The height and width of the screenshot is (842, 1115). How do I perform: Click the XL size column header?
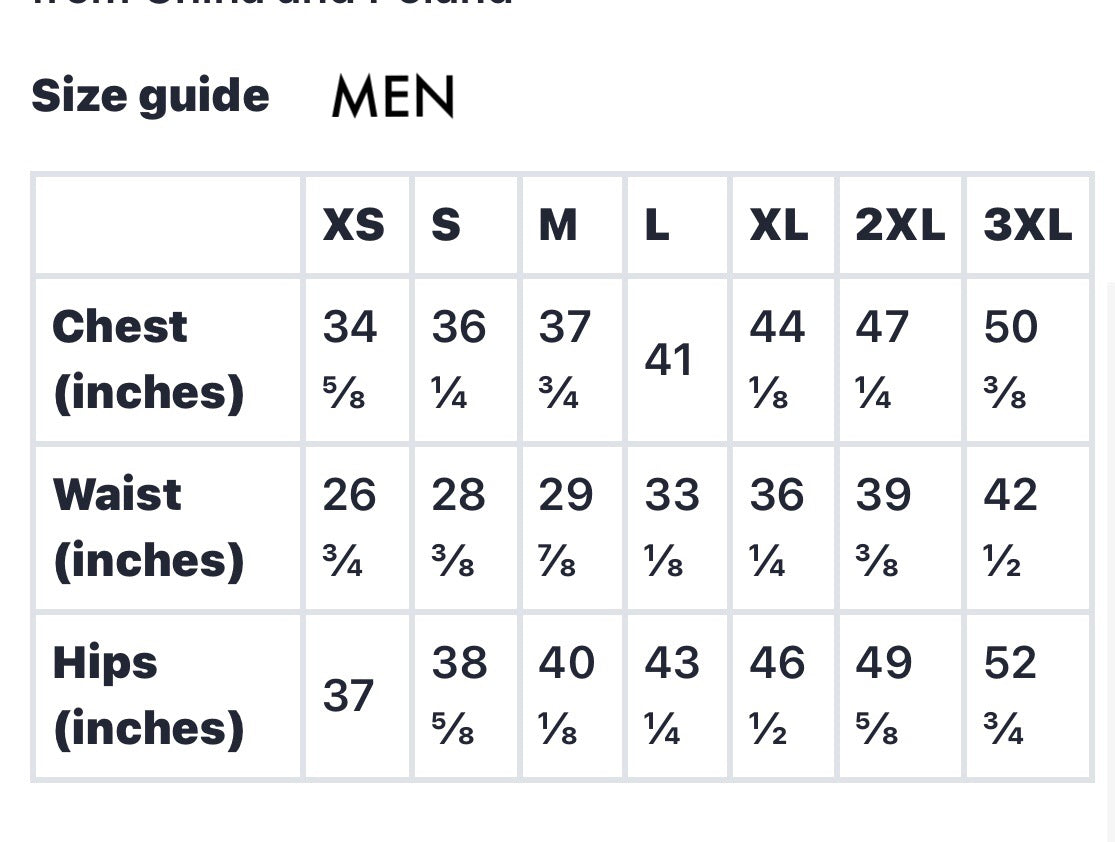click(779, 226)
